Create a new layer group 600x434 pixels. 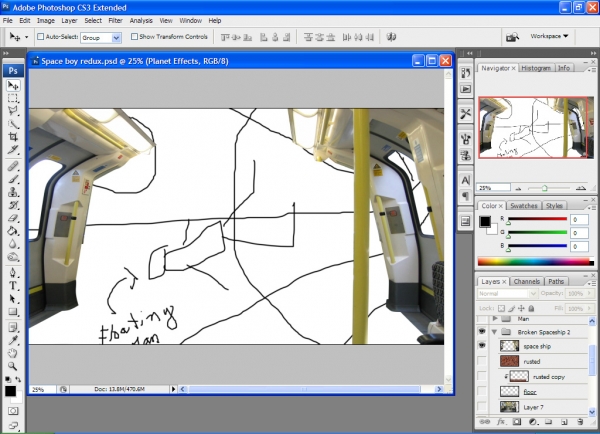(x=548, y=422)
